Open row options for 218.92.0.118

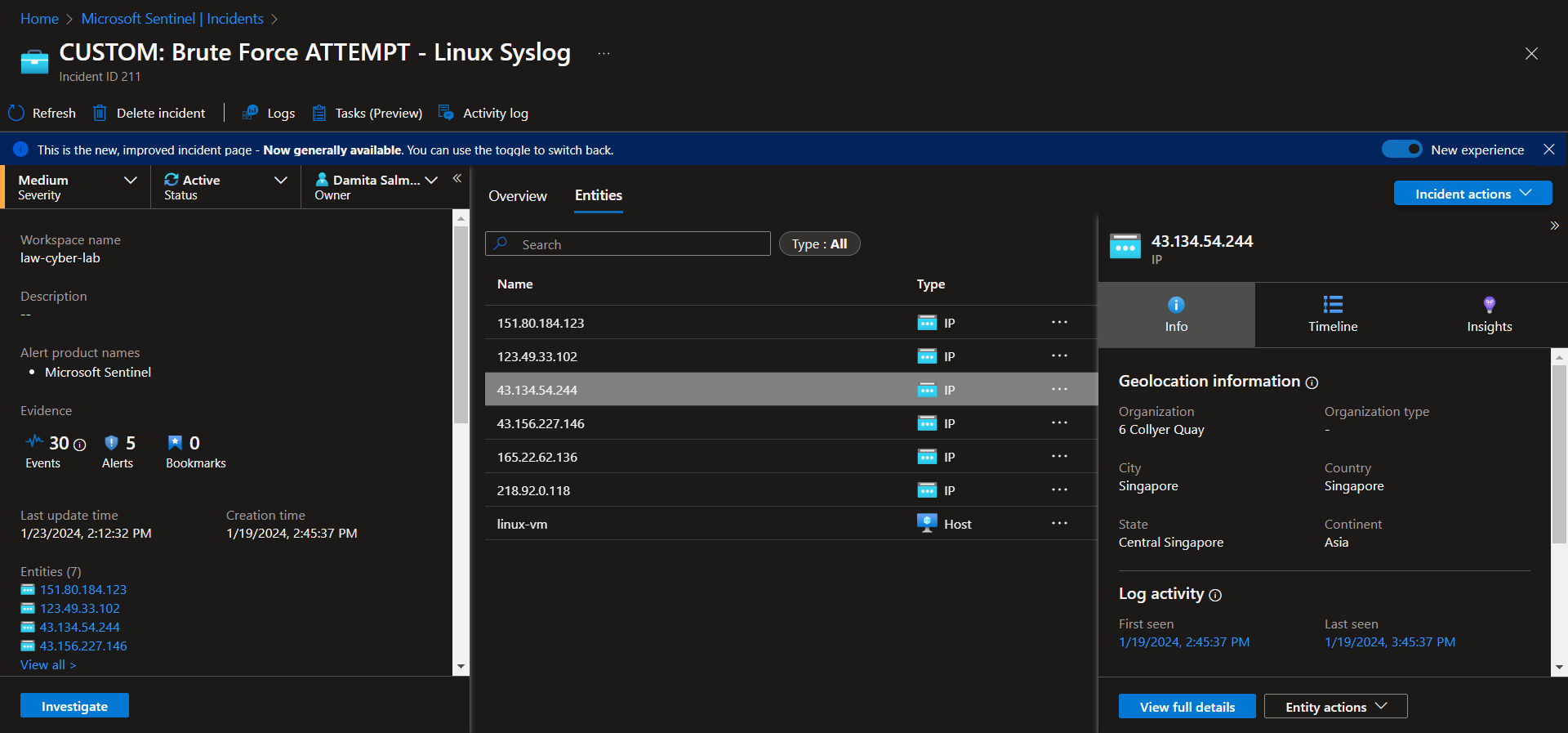click(1059, 489)
